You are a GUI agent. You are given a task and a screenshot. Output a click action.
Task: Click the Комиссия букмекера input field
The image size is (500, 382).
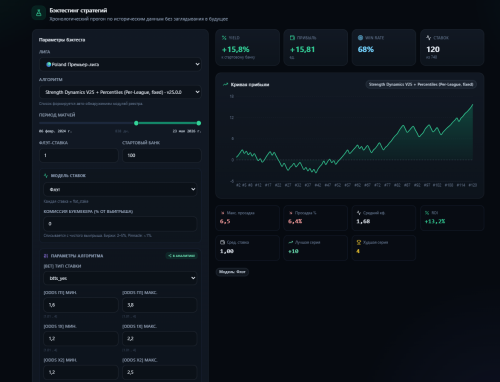[120, 224]
